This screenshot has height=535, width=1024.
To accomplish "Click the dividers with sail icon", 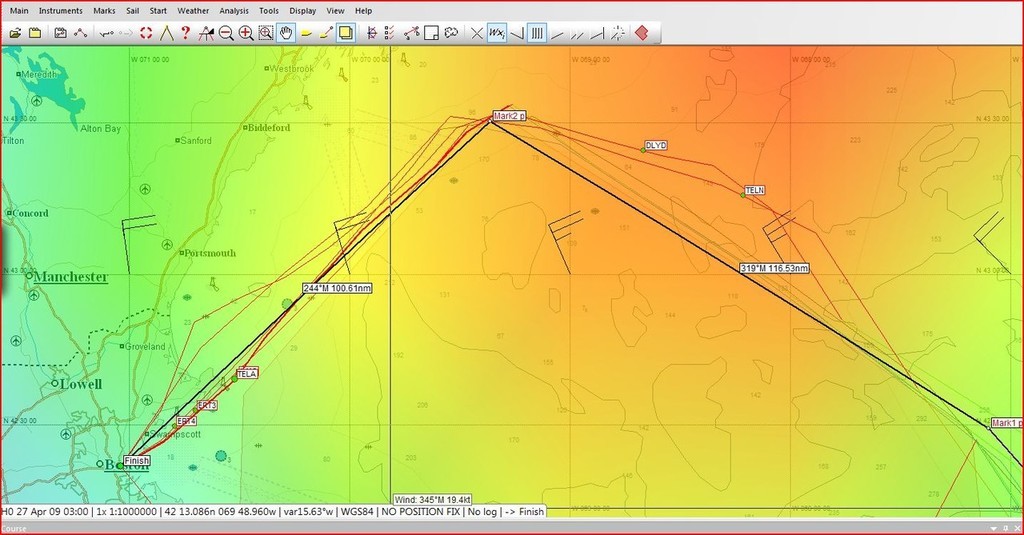I will point(206,33).
